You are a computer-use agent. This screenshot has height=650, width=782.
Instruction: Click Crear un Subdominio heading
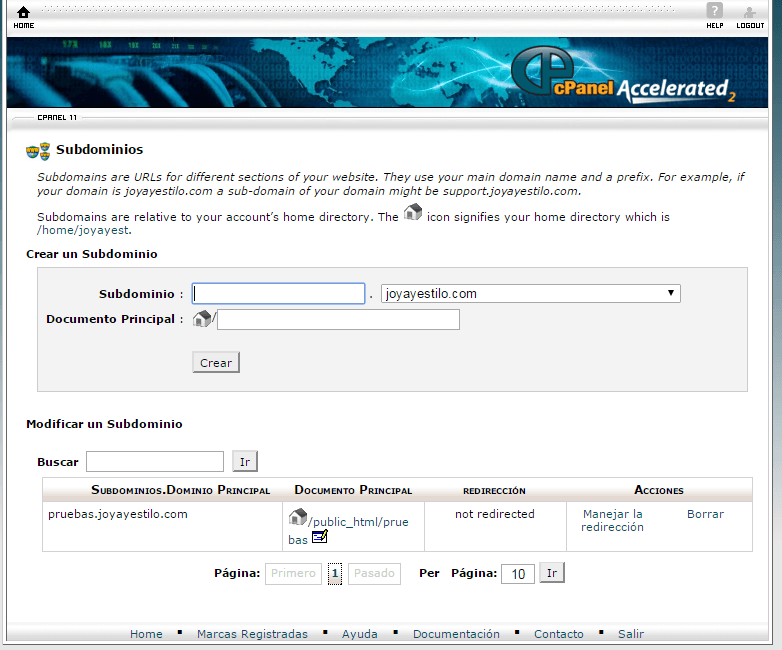pyautogui.click(x=92, y=254)
